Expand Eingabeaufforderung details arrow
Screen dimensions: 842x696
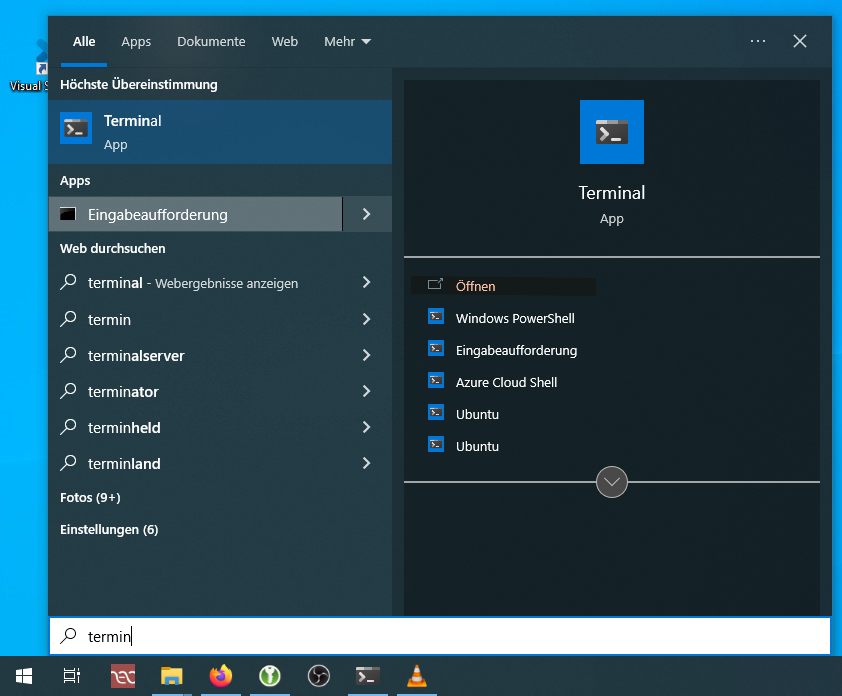click(367, 214)
